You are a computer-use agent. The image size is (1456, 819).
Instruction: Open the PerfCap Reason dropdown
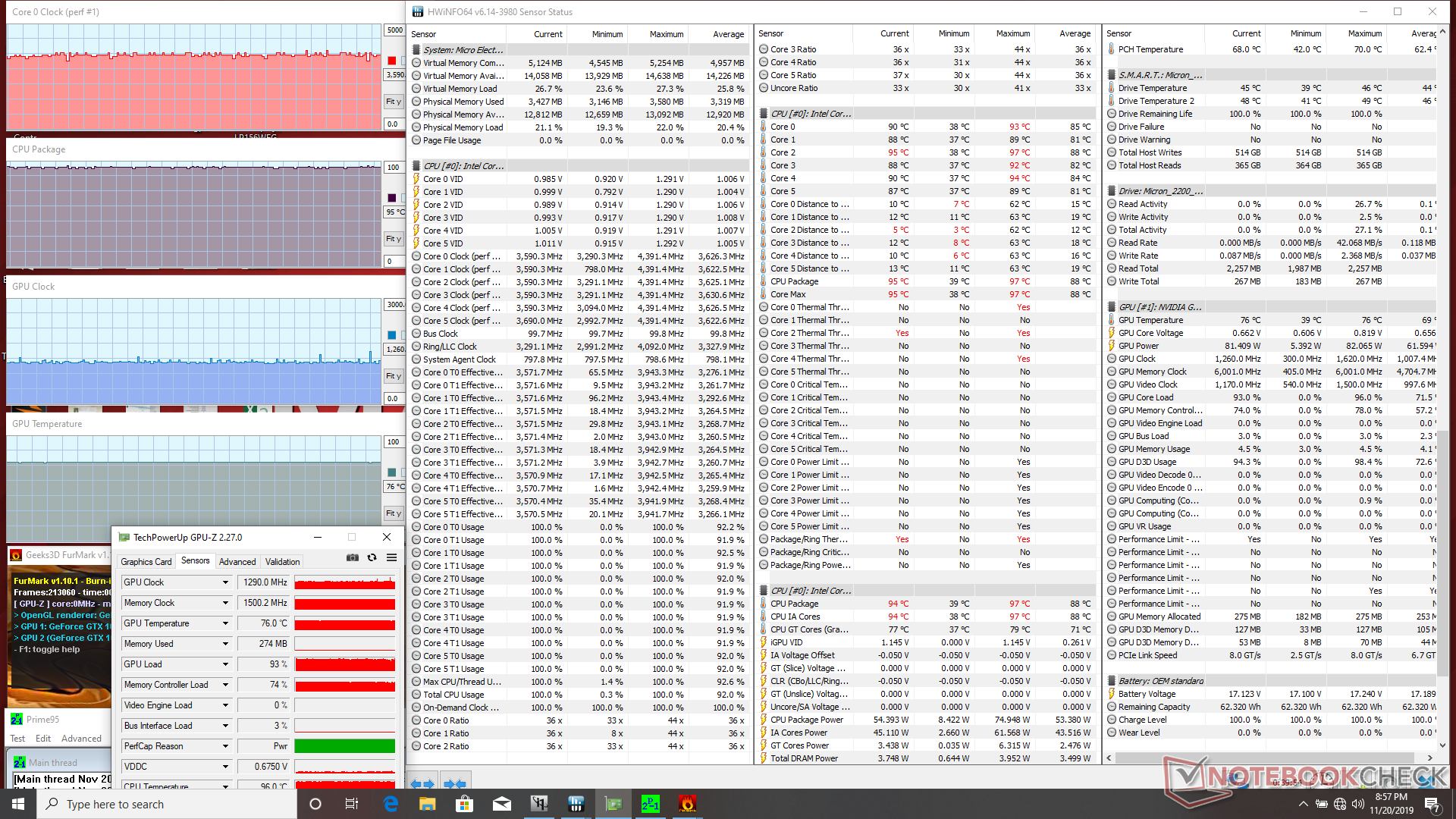[225, 746]
